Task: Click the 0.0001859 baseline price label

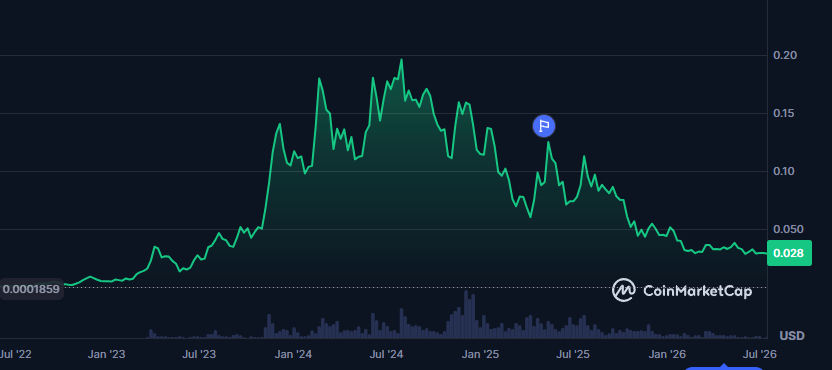Action: 31,289
